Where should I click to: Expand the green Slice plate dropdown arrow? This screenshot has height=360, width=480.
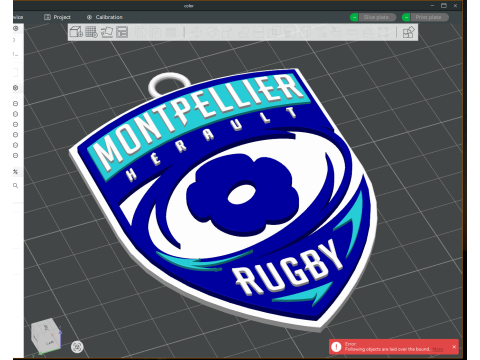point(354,17)
